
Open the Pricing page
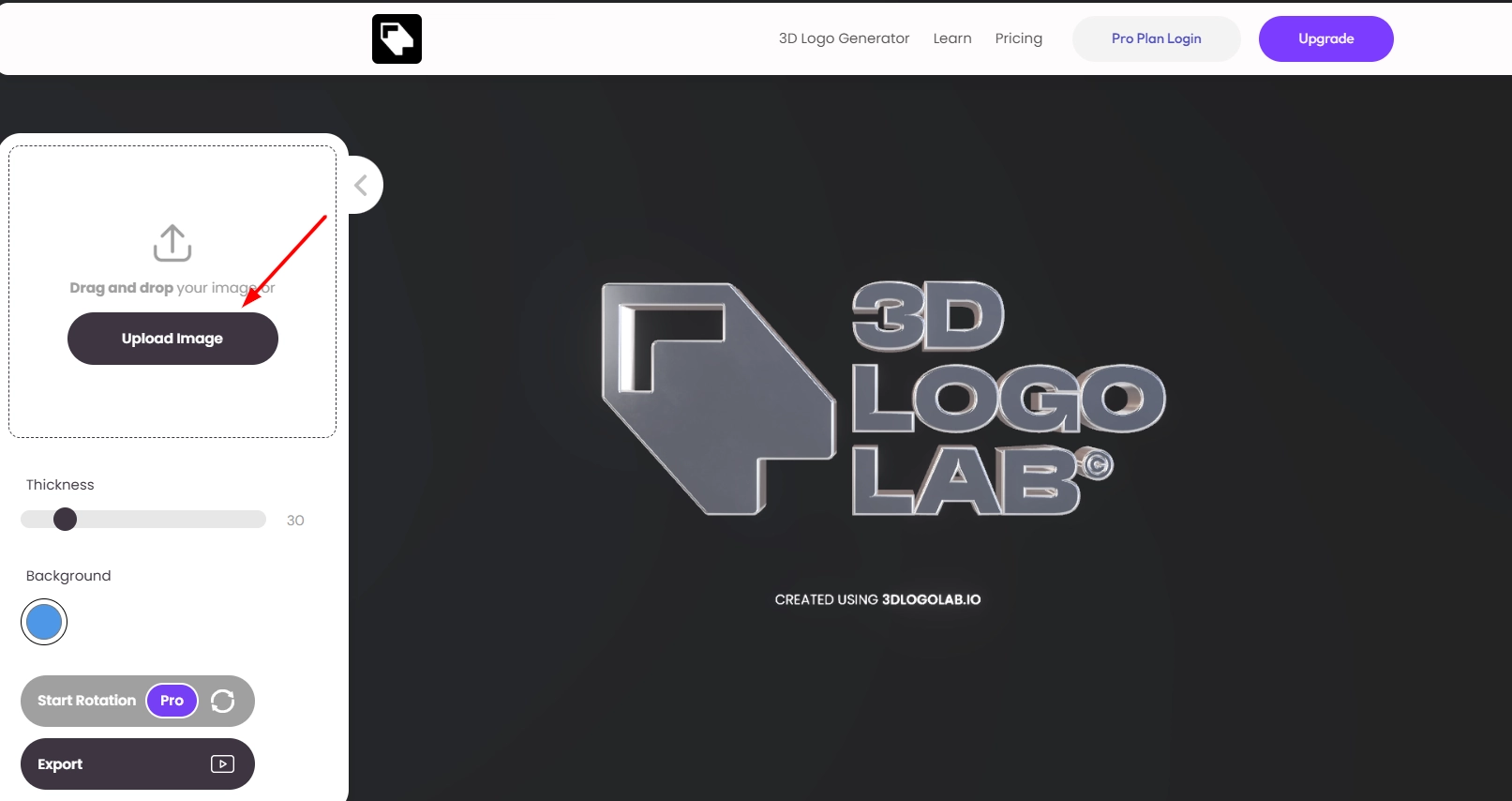point(1018,38)
